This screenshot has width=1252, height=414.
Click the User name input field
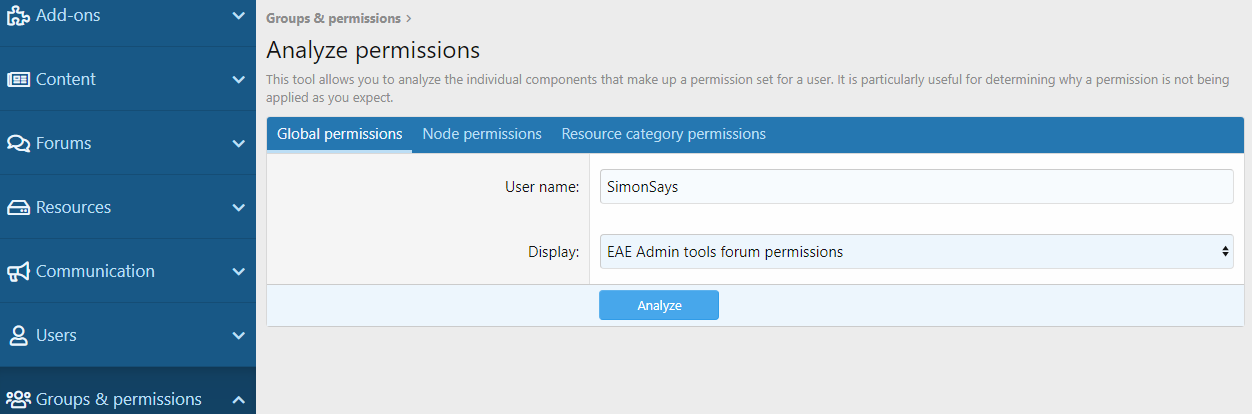tap(916, 187)
